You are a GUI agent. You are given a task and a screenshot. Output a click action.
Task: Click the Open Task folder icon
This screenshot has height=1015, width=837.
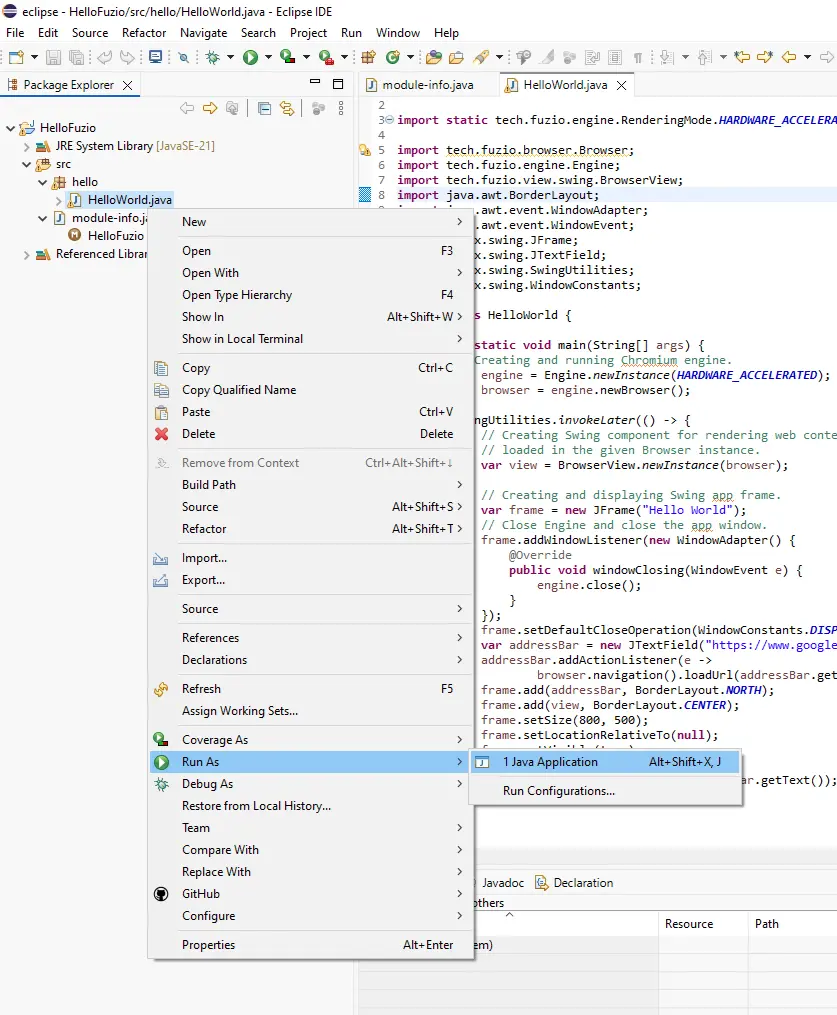456,58
